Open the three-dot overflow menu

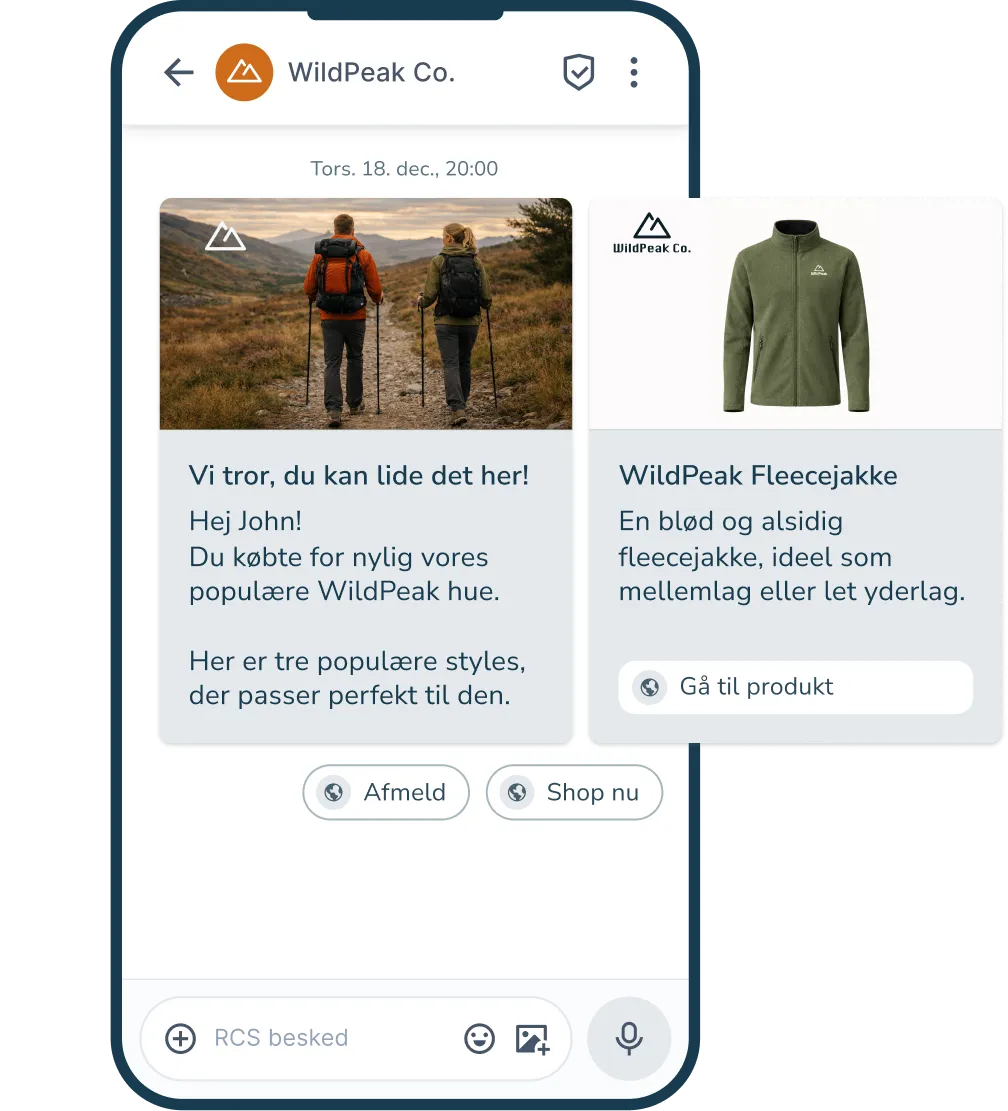pos(634,72)
